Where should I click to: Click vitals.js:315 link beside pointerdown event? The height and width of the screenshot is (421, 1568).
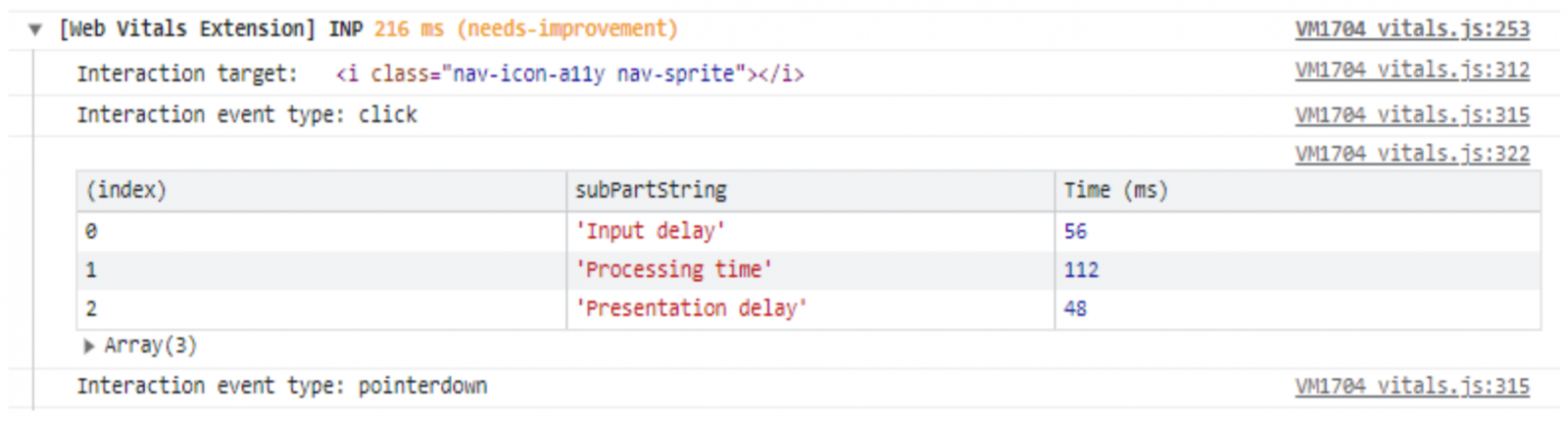[1411, 387]
